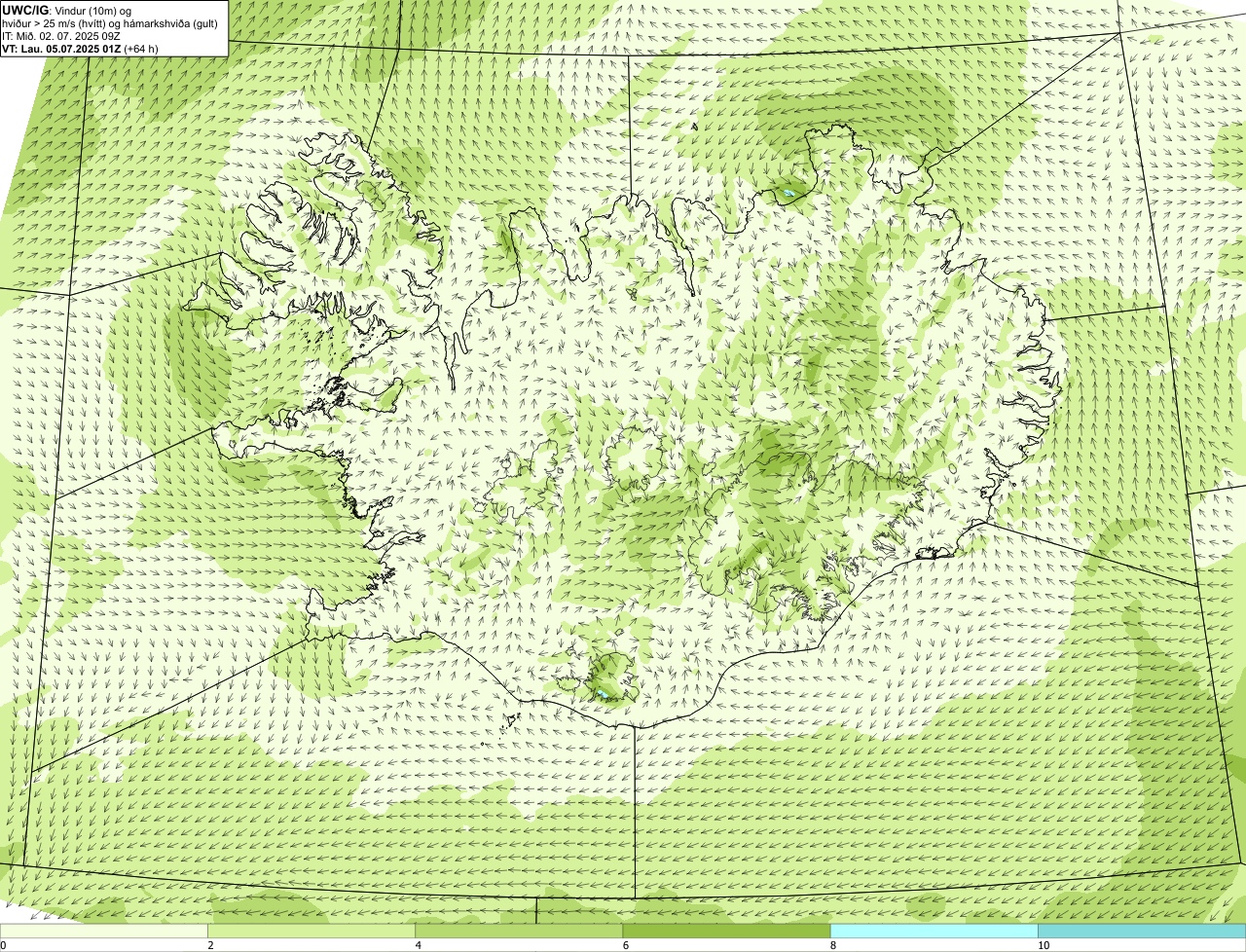
Task: Click the 8–10 m/s light cyan legend segment
Action: click(x=934, y=932)
